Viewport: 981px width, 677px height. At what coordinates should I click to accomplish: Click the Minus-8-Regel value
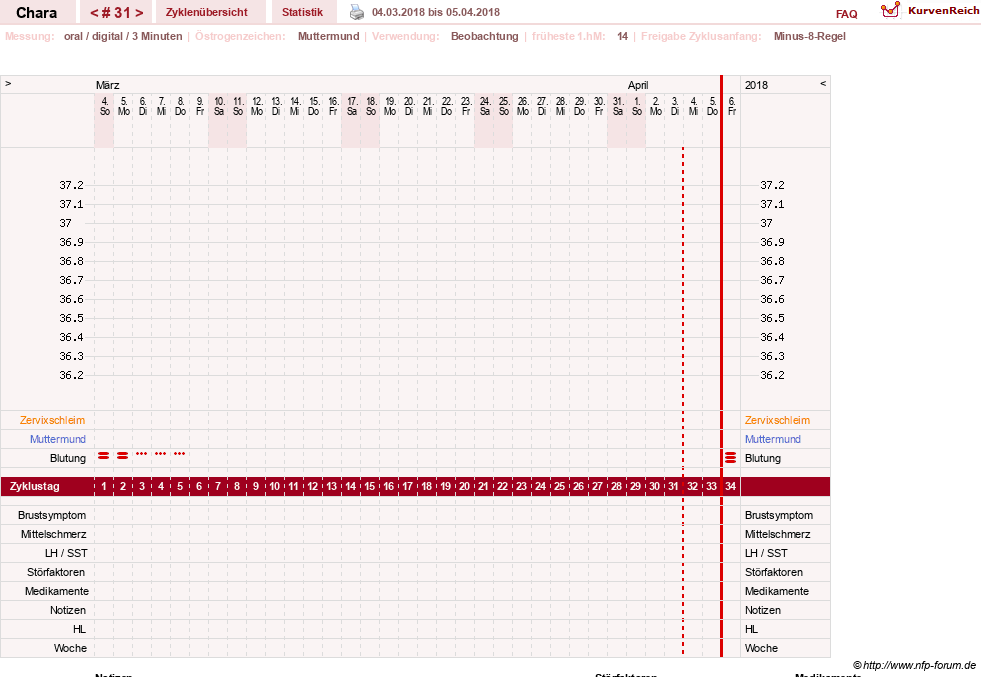(810, 36)
